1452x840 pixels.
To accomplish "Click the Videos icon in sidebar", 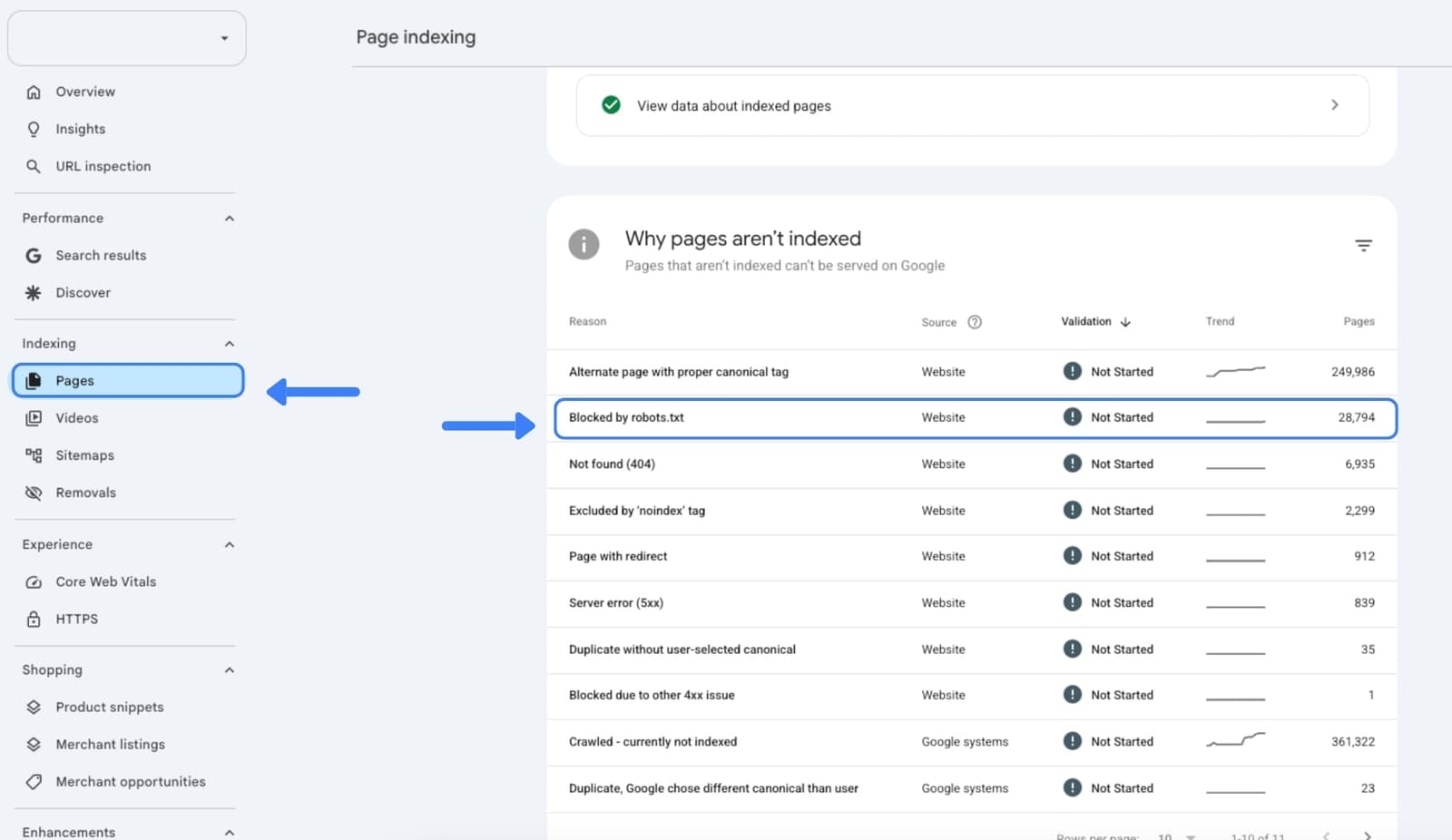I will [34, 418].
